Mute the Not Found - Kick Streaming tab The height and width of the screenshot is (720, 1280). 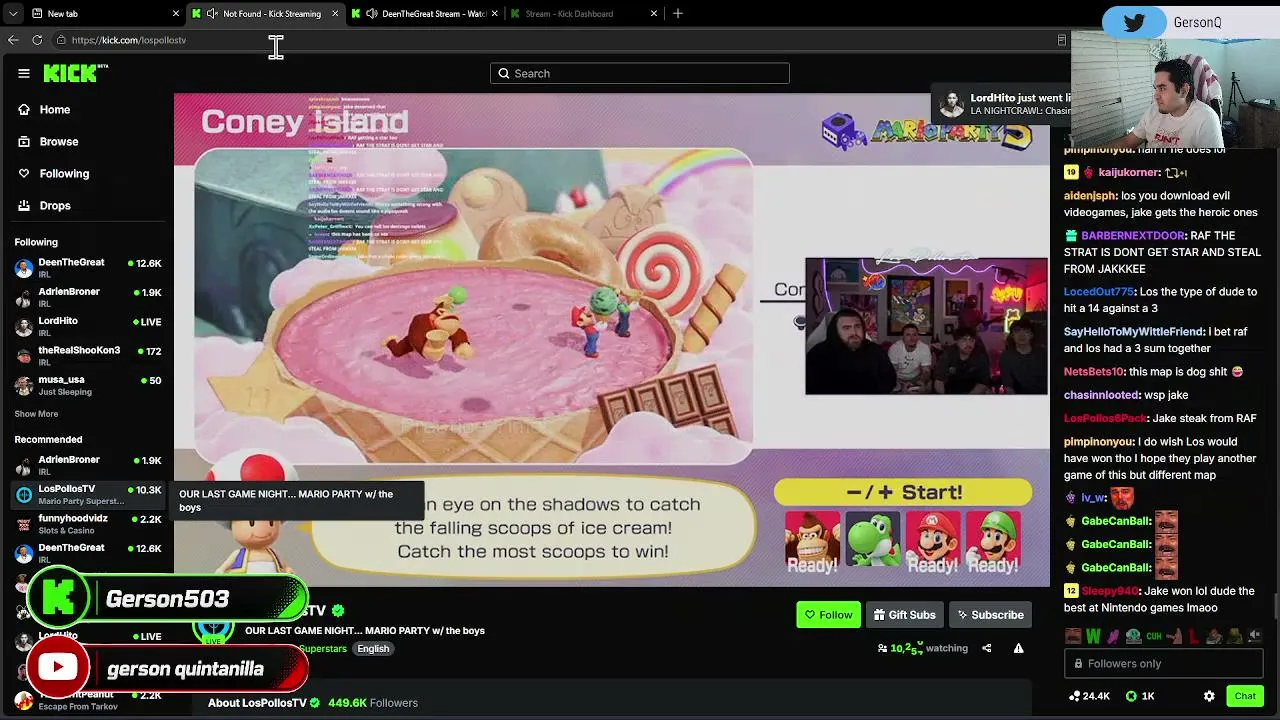(x=212, y=14)
